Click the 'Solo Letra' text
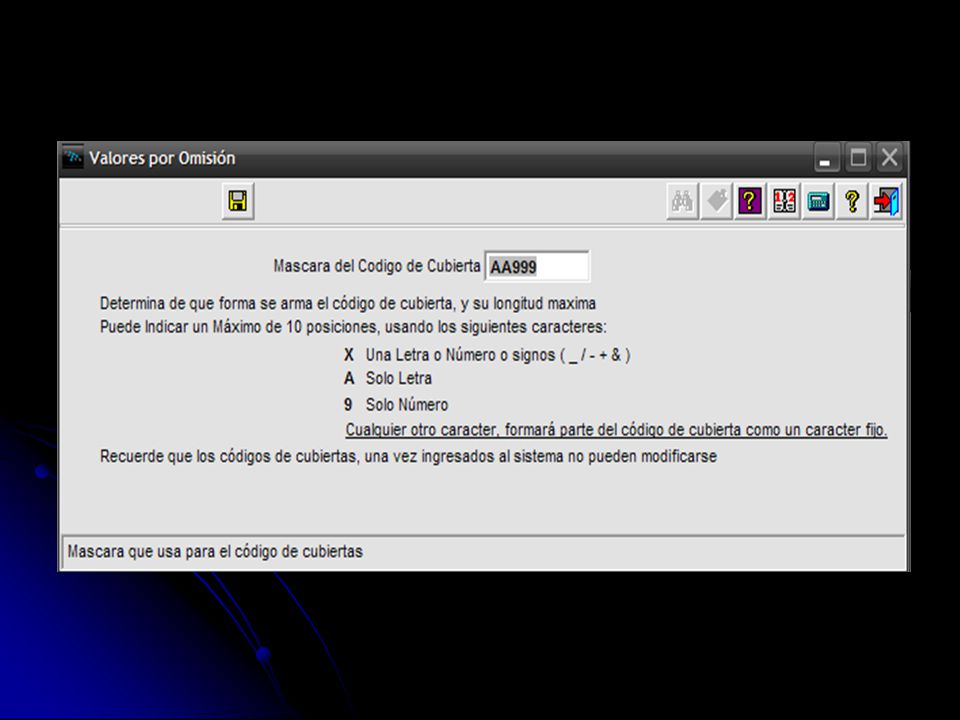Viewport: 960px width, 720px height. (x=399, y=378)
